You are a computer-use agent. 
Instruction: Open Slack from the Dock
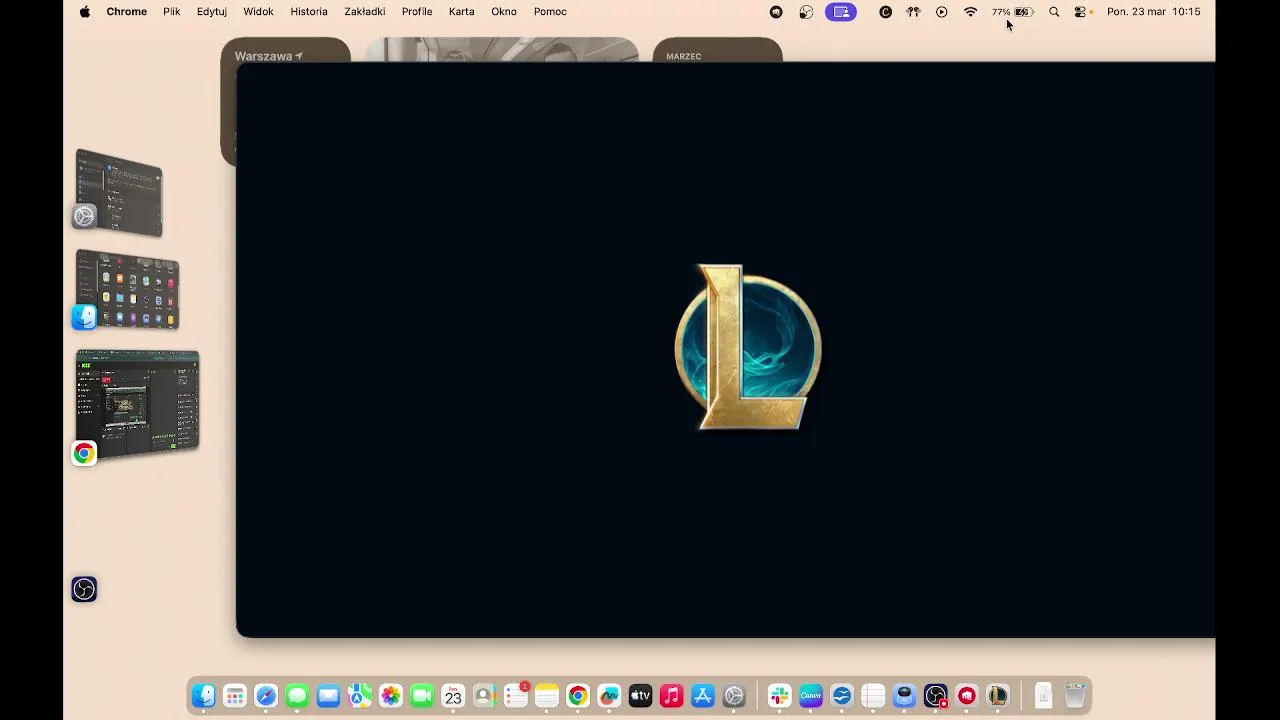[x=780, y=696]
